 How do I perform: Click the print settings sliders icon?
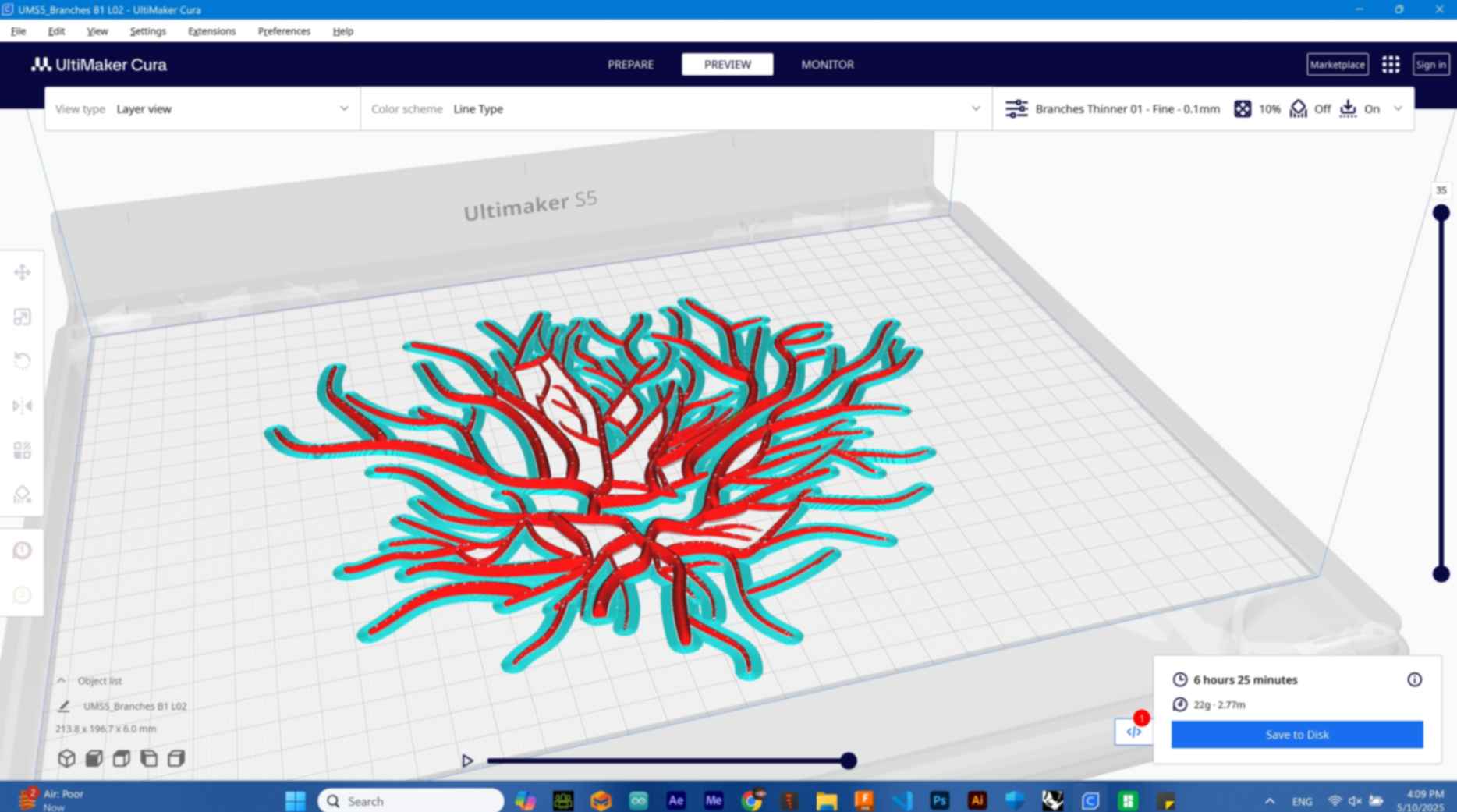1016,109
